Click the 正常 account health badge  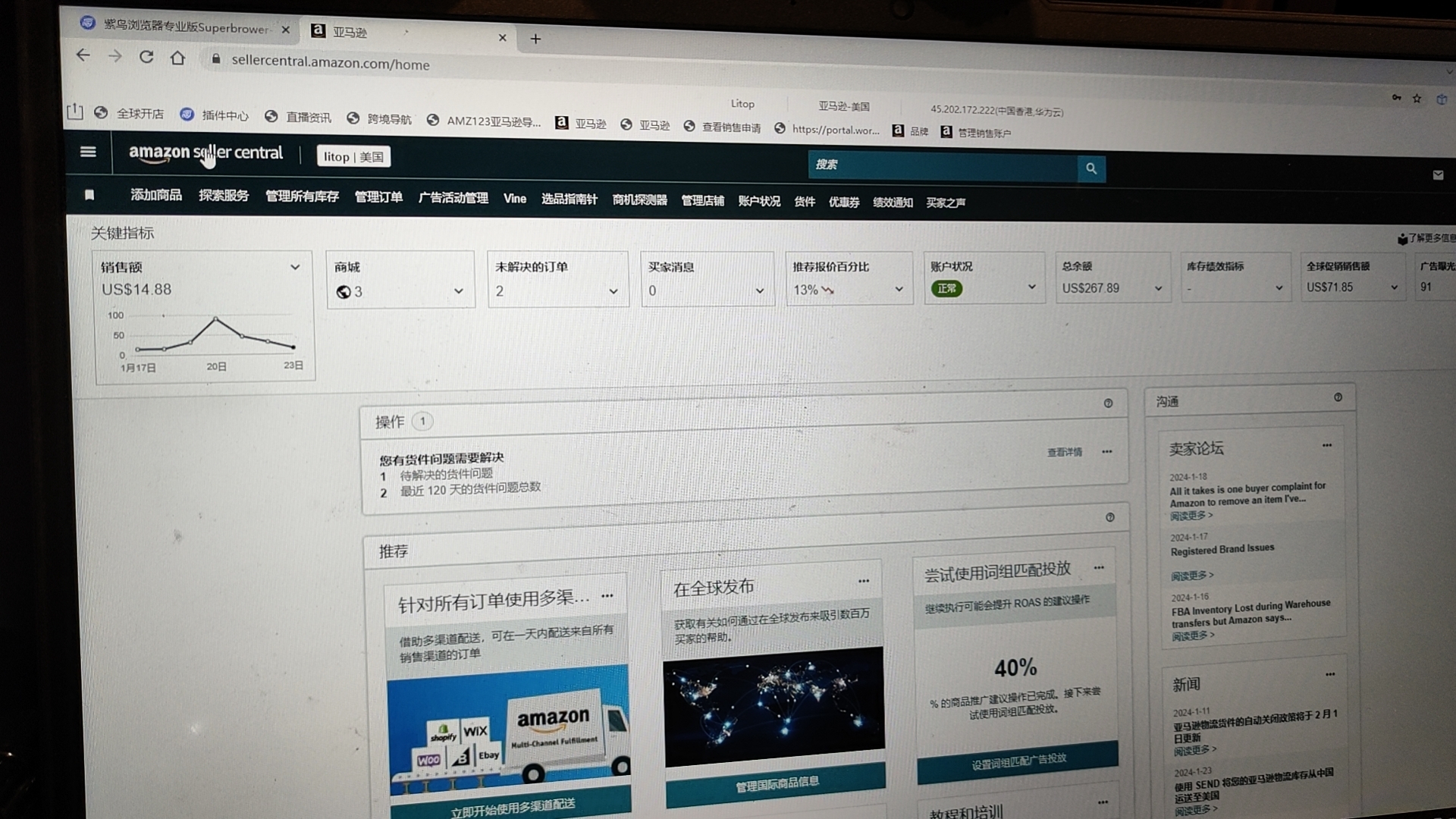point(946,288)
